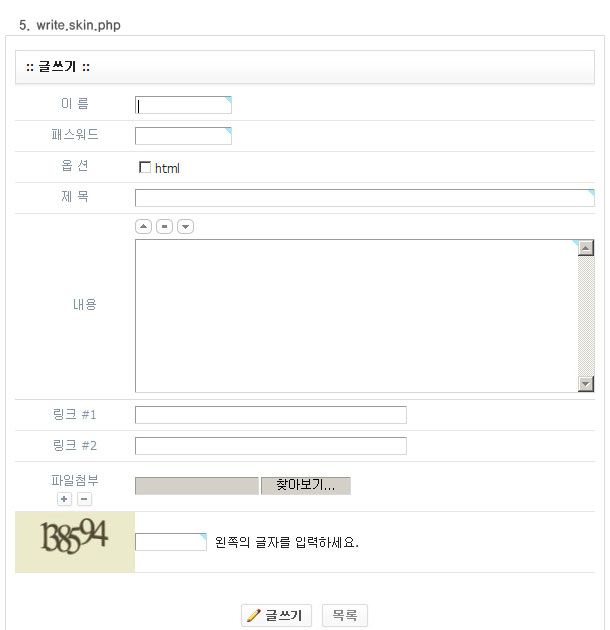Click the textarea enlarge down-arrow icon
The height and width of the screenshot is (630, 610).
185,227
